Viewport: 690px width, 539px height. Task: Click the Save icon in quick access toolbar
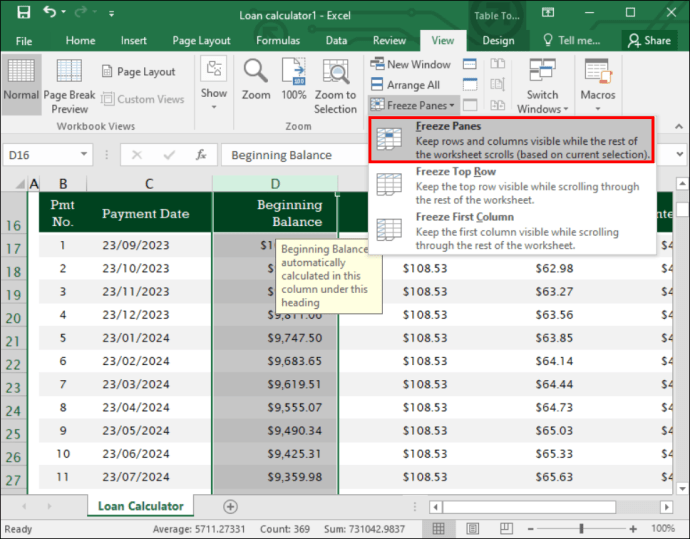[x=23, y=12]
